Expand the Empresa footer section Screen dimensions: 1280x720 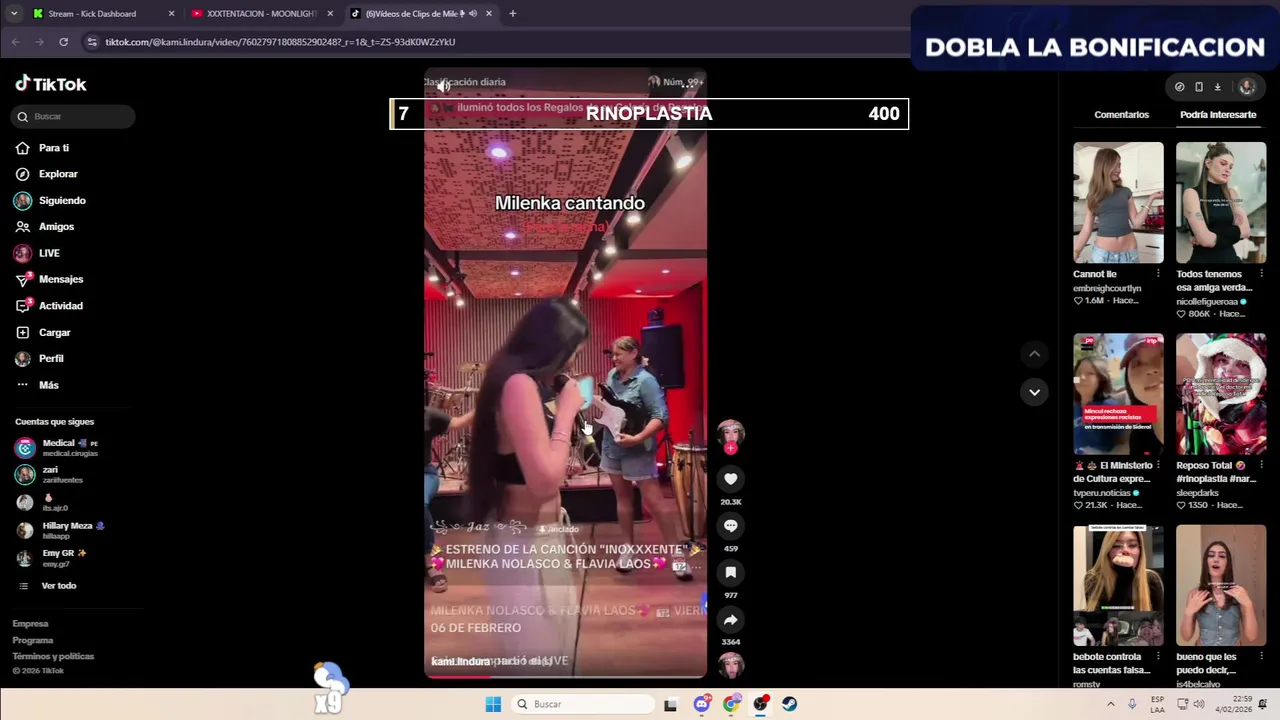(x=30, y=624)
